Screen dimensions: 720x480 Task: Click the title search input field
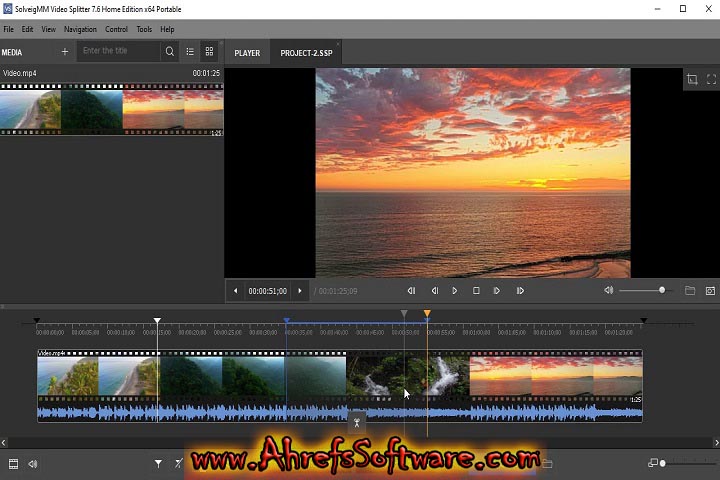click(118, 51)
